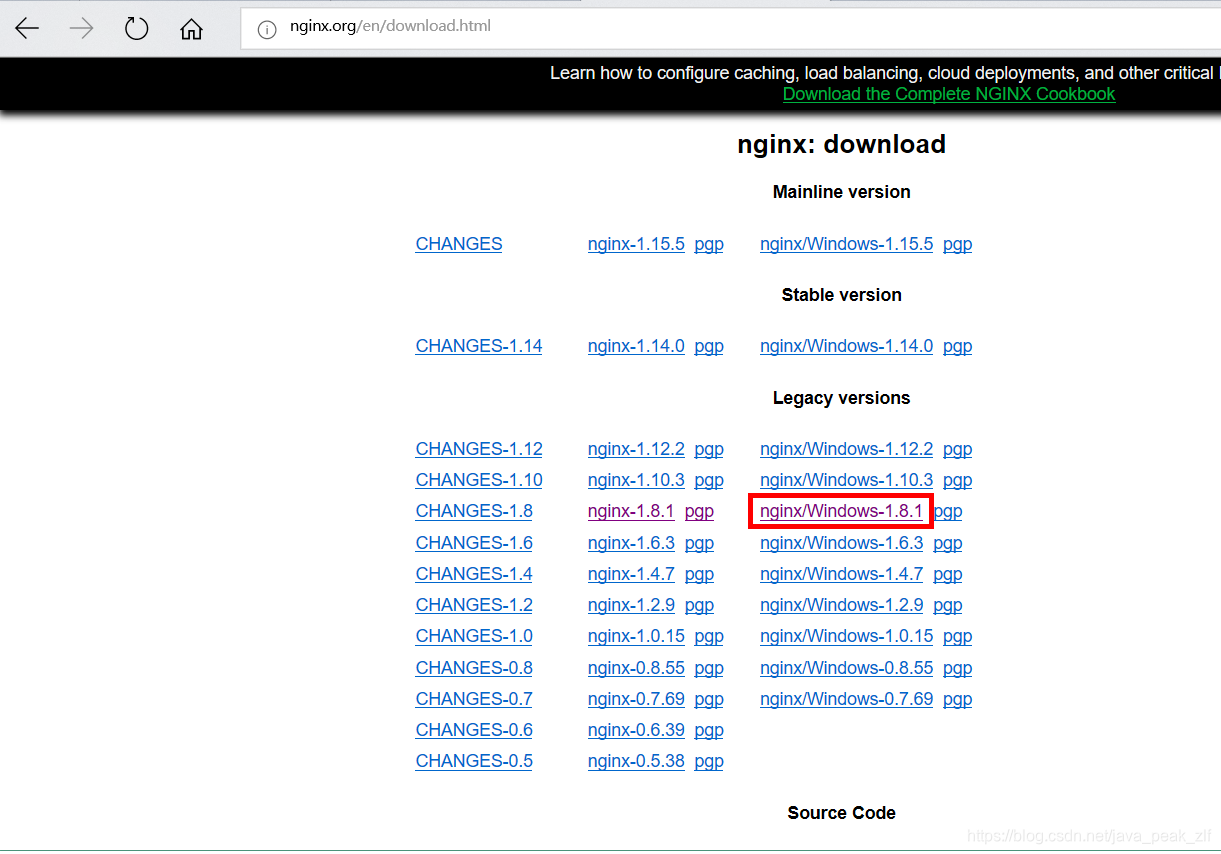This screenshot has width=1221, height=854.
Task: Open pgp link next to nginx-1.6.3
Action: (x=699, y=543)
